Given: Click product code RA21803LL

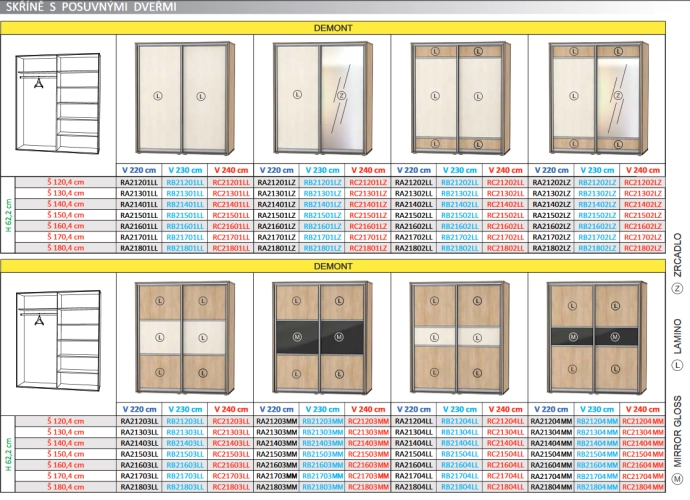Looking at the screenshot, I should pyautogui.click(x=139, y=487).
